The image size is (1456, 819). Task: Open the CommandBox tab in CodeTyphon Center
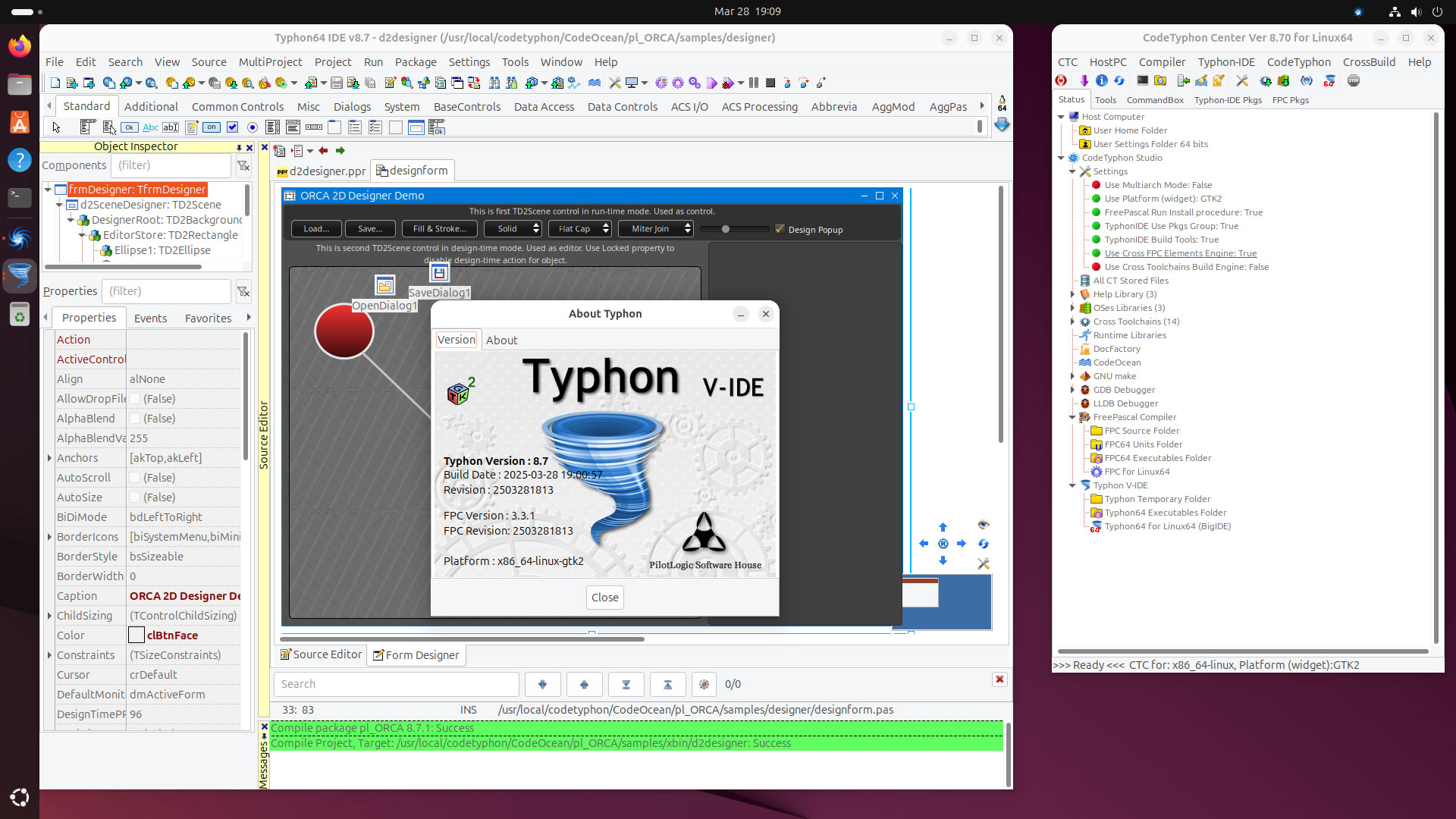pyautogui.click(x=1155, y=100)
